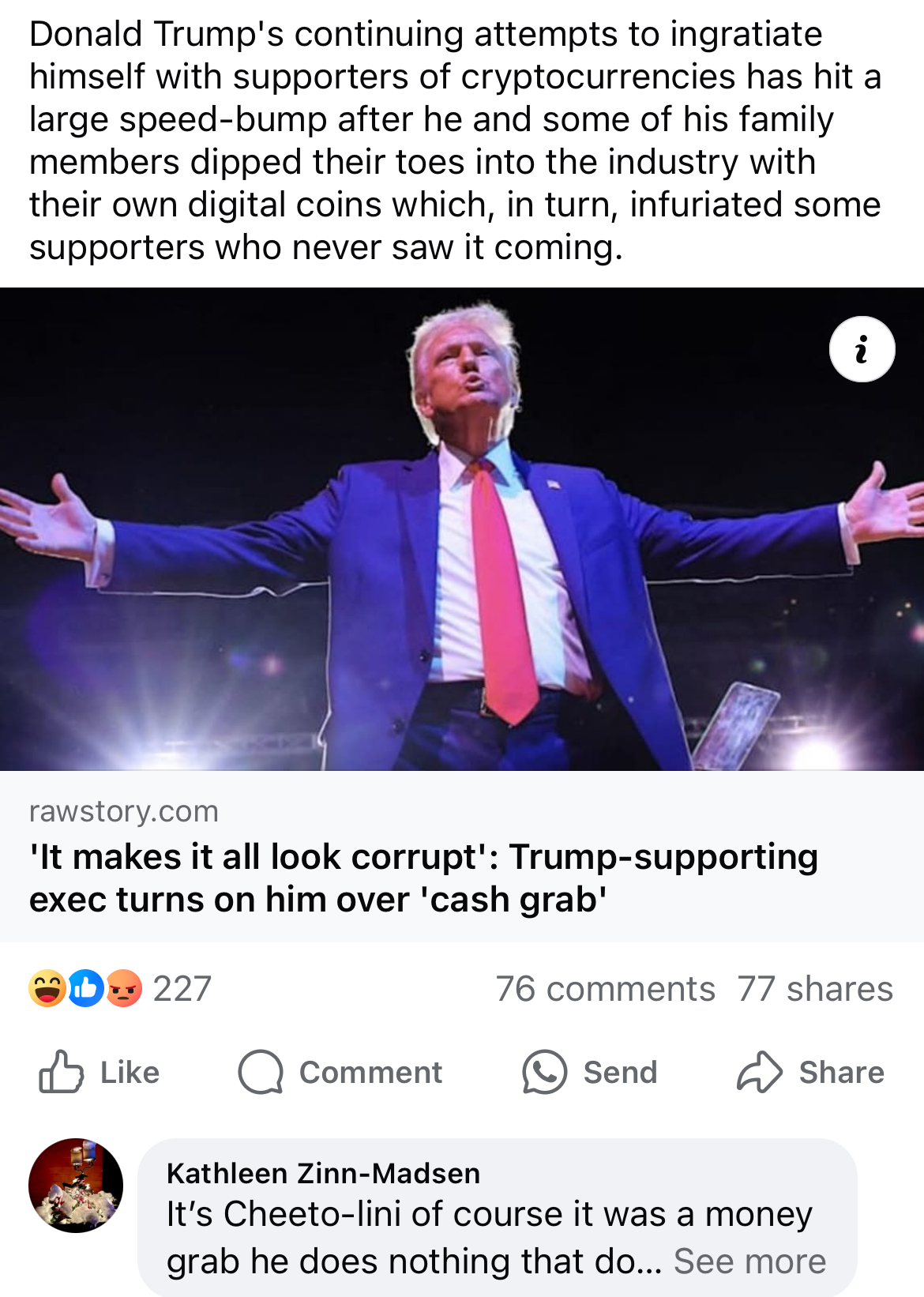Image resolution: width=924 pixels, height=1297 pixels.
Task: View the 77 shares list
Action: tap(815, 989)
